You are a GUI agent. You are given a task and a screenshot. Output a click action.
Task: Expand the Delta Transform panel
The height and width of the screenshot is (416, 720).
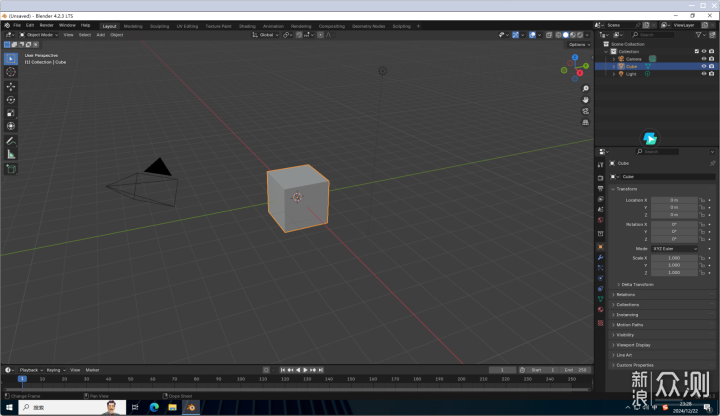point(637,285)
